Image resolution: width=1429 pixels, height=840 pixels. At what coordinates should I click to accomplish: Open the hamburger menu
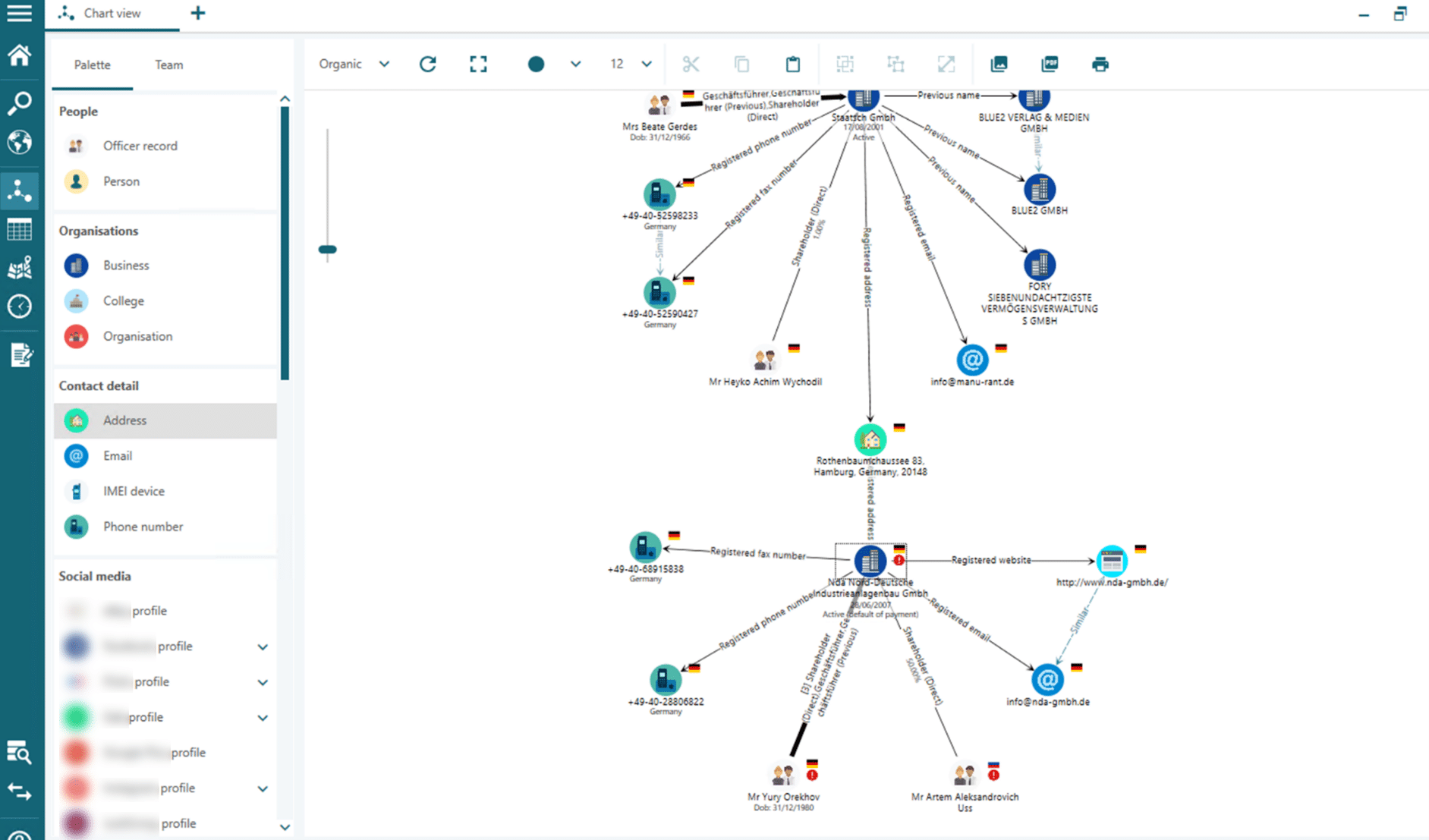click(x=20, y=14)
